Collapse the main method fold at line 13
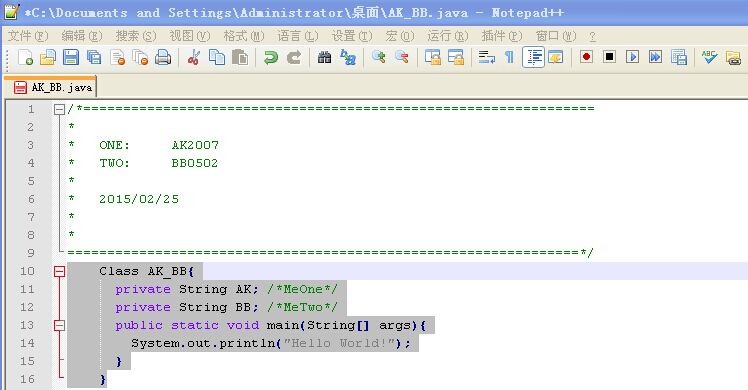This screenshot has height=390, width=748. pyautogui.click(x=59, y=326)
